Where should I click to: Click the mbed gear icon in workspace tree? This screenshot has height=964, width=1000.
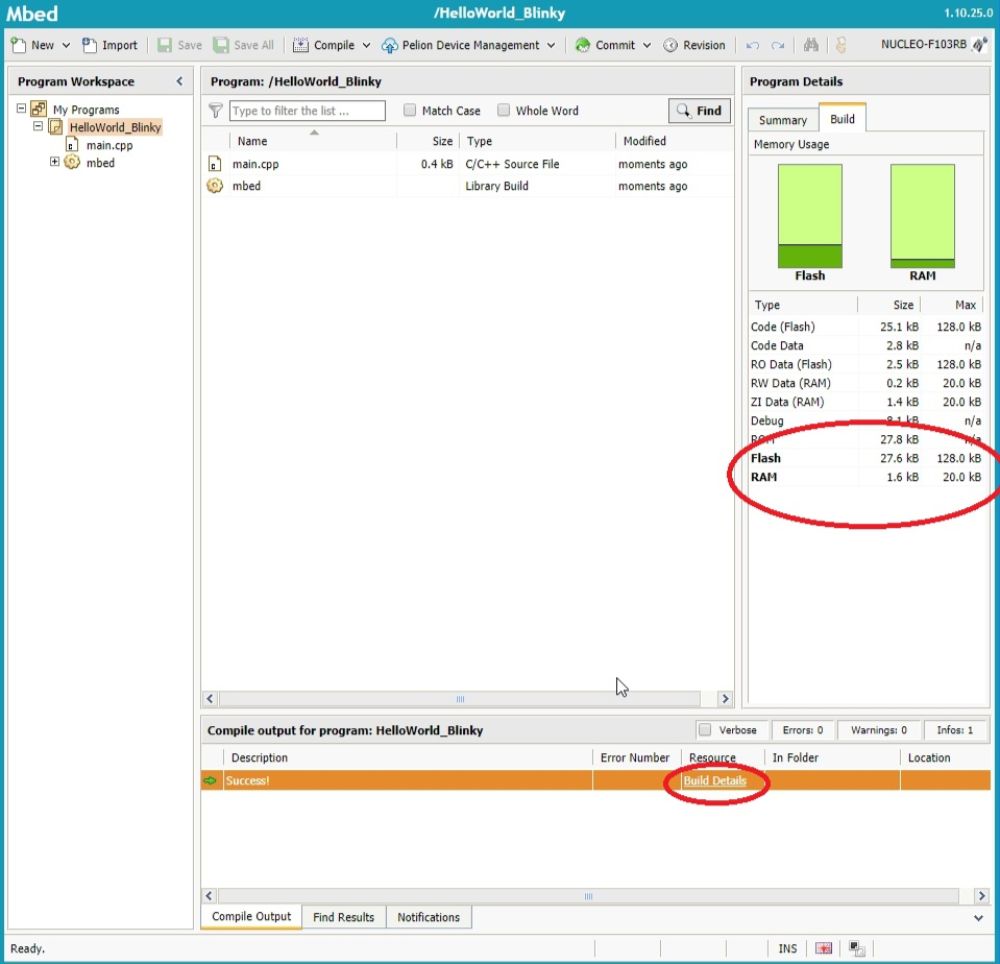click(72, 162)
